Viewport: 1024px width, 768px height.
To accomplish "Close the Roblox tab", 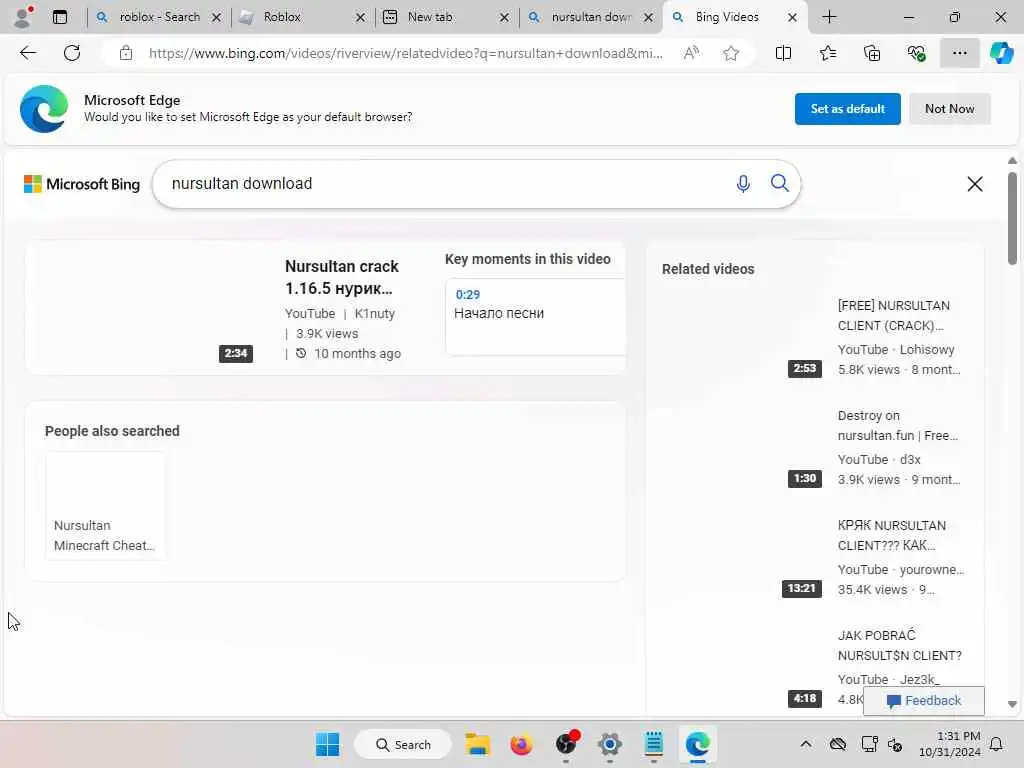I will click(x=360, y=18).
